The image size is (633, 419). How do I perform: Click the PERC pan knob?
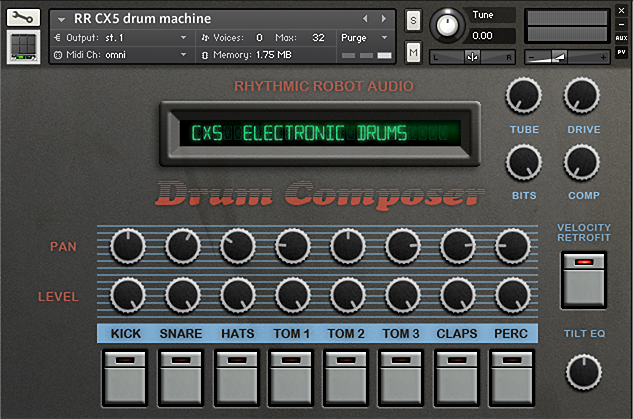(513, 246)
